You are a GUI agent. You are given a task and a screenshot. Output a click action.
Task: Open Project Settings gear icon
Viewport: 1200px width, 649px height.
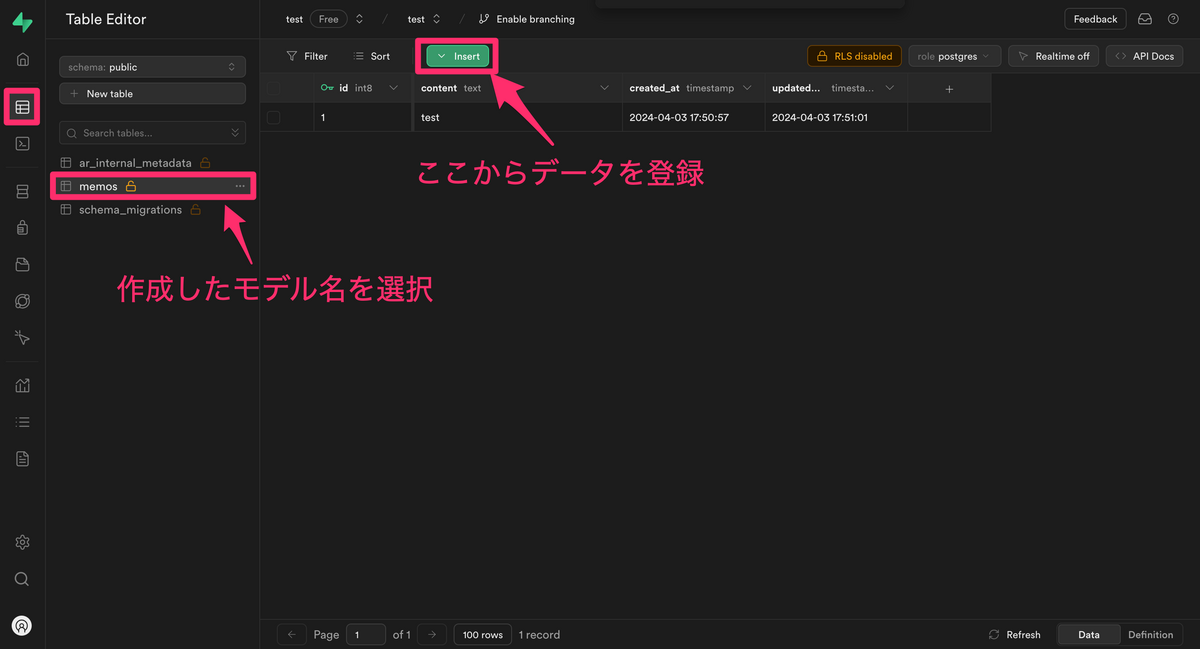(22, 542)
